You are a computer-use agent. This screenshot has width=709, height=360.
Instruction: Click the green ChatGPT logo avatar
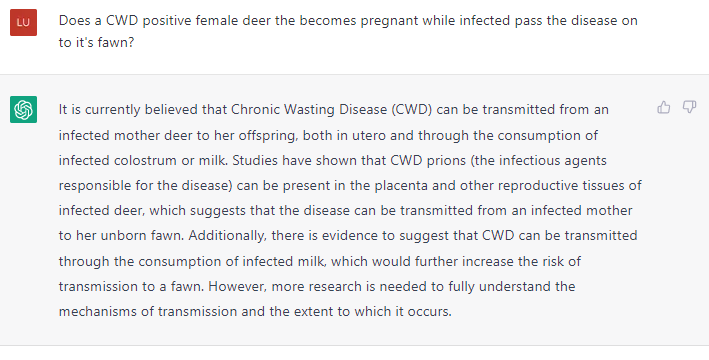pyautogui.click(x=24, y=109)
